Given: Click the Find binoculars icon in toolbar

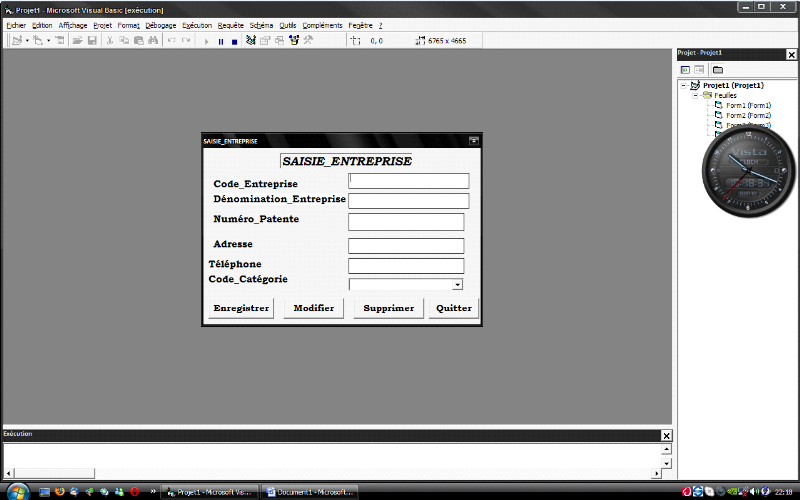Looking at the screenshot, I should [x=153, y=41].
